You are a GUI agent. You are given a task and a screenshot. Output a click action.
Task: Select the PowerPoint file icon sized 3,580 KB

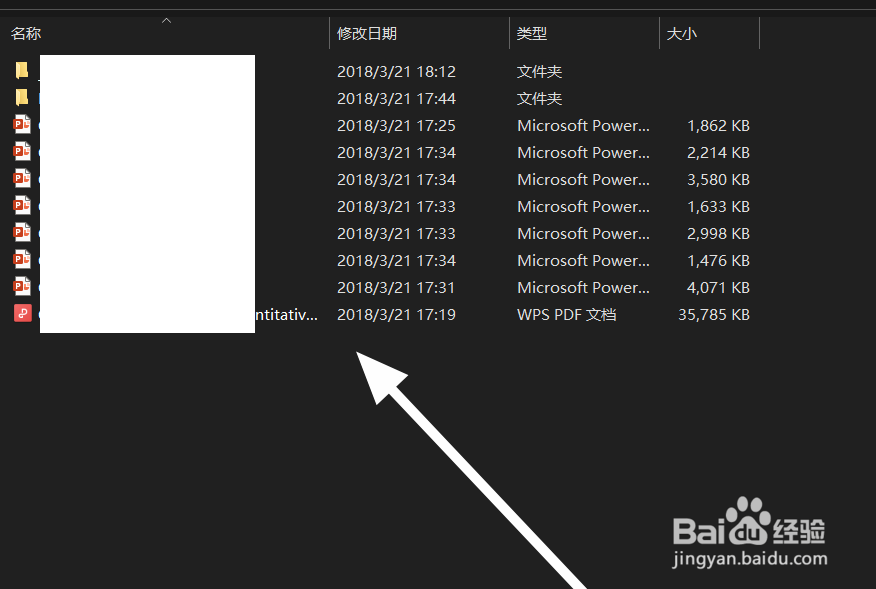[x=22, y=178]
